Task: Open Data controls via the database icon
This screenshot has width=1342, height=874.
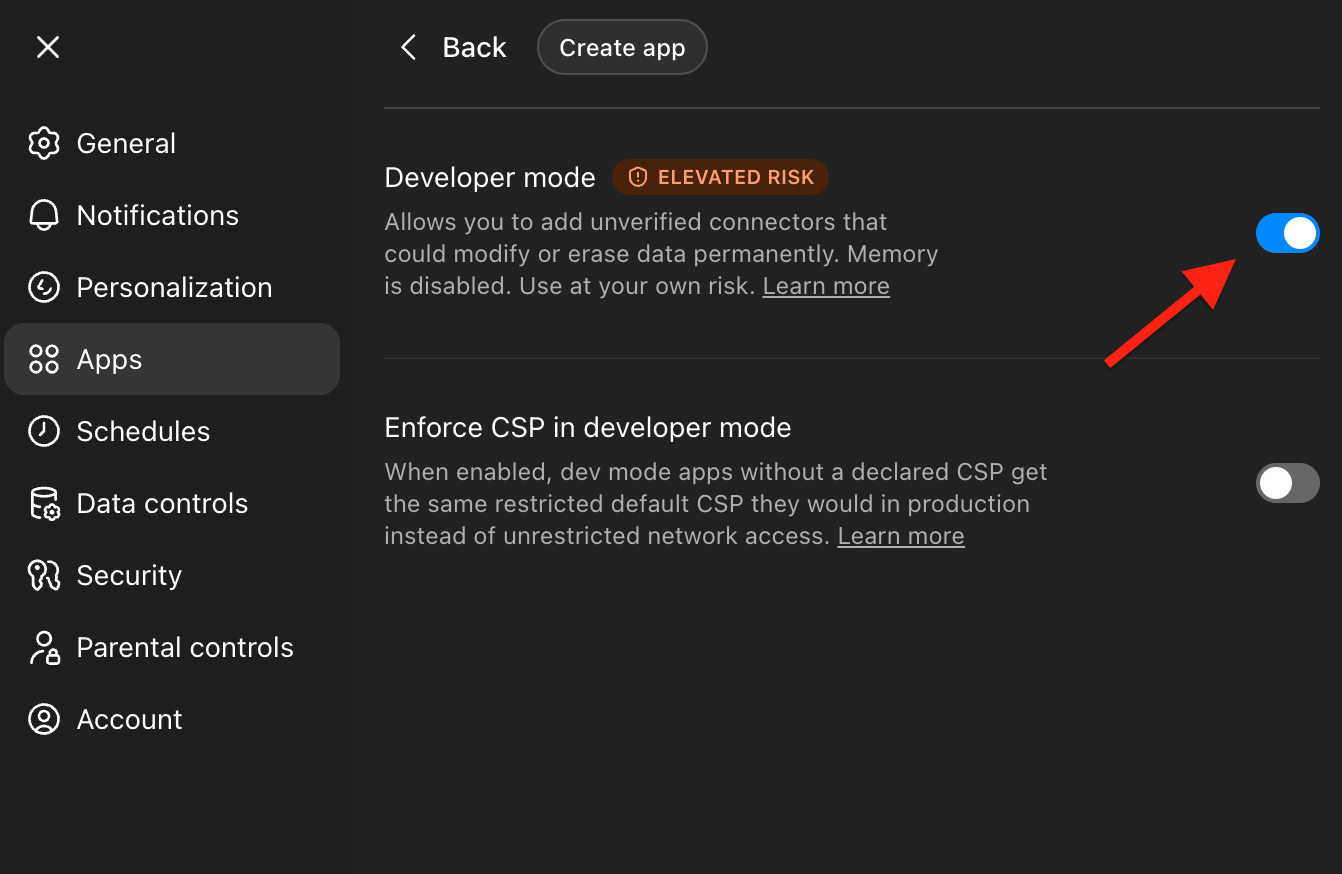Action: tap(44, 503)
